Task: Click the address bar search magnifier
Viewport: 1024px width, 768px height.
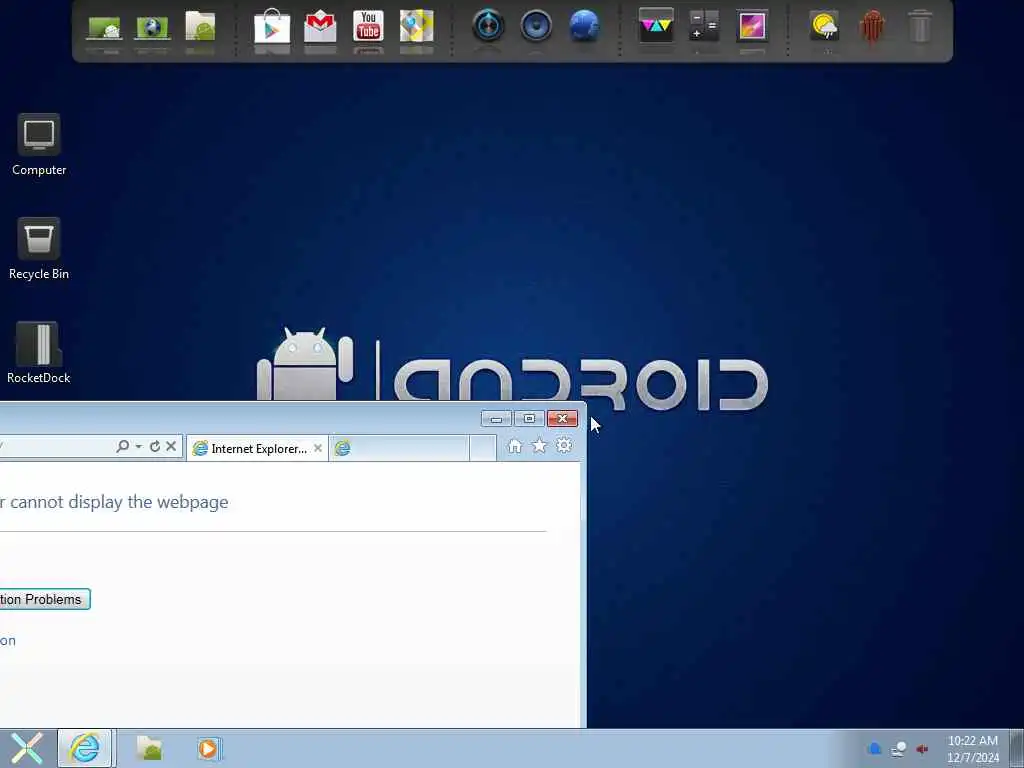Action: (x=122, y=446)
